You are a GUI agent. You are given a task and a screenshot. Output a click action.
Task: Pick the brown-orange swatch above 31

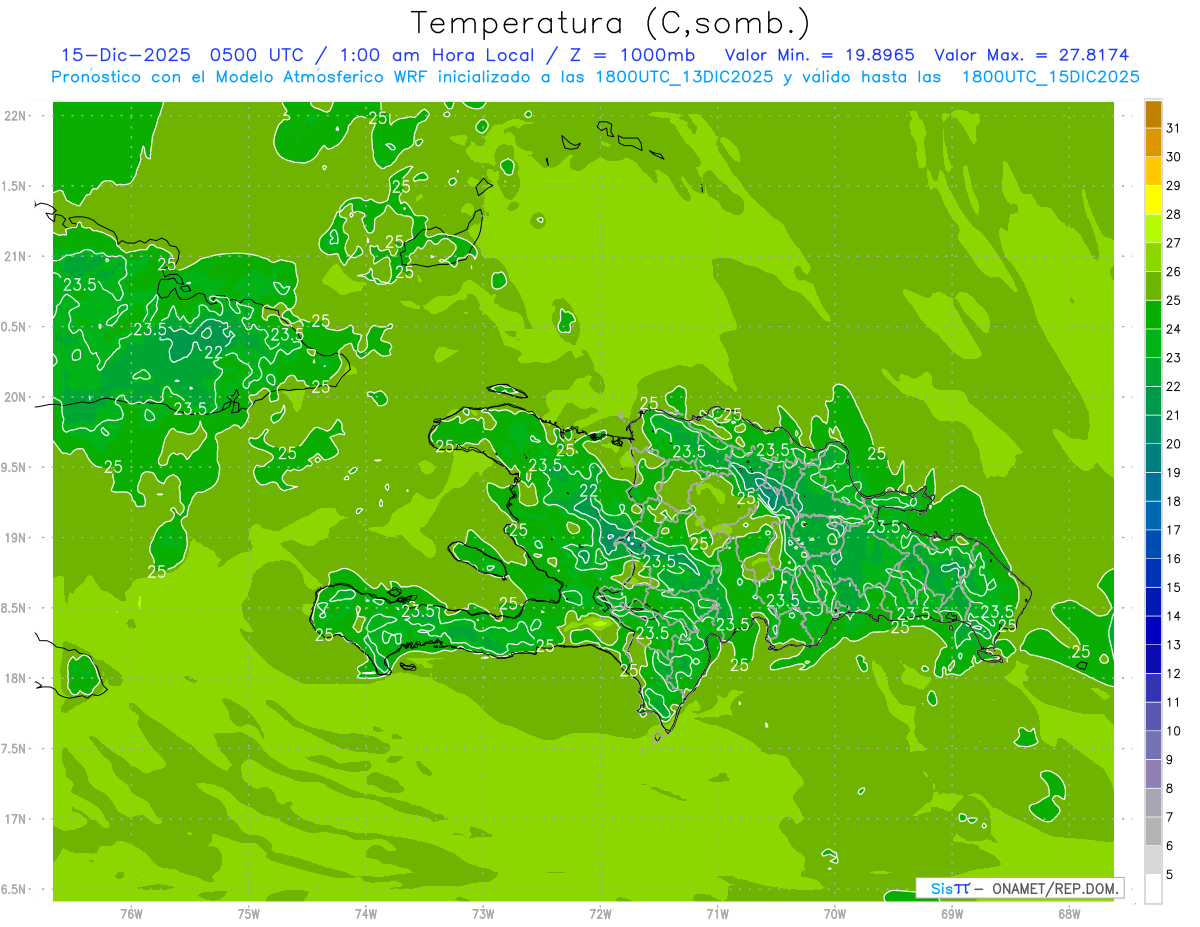[1153, 115]
